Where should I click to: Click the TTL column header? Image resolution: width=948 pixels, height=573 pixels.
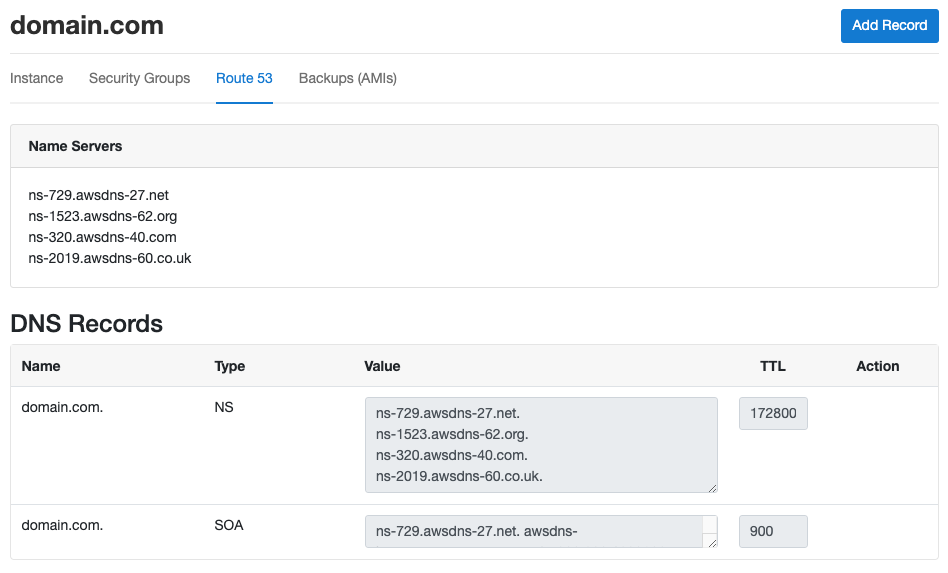click(773, 366)
